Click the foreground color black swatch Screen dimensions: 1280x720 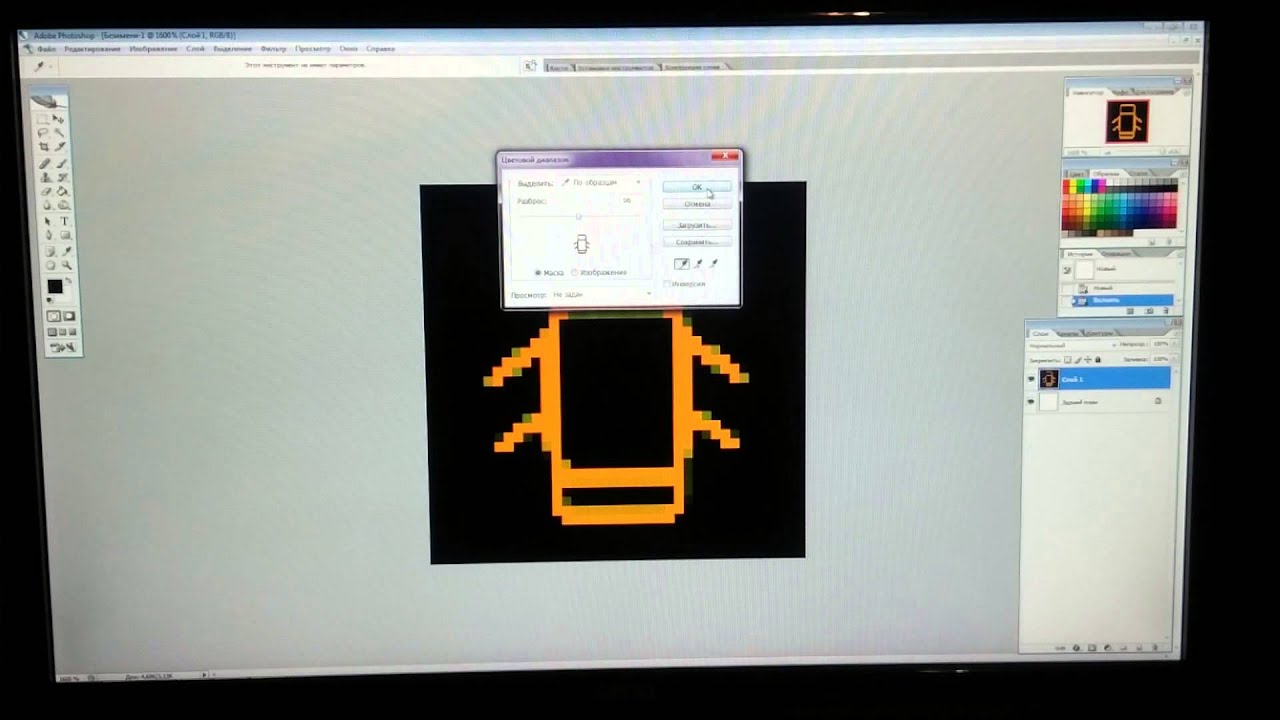tap(54, 286)
